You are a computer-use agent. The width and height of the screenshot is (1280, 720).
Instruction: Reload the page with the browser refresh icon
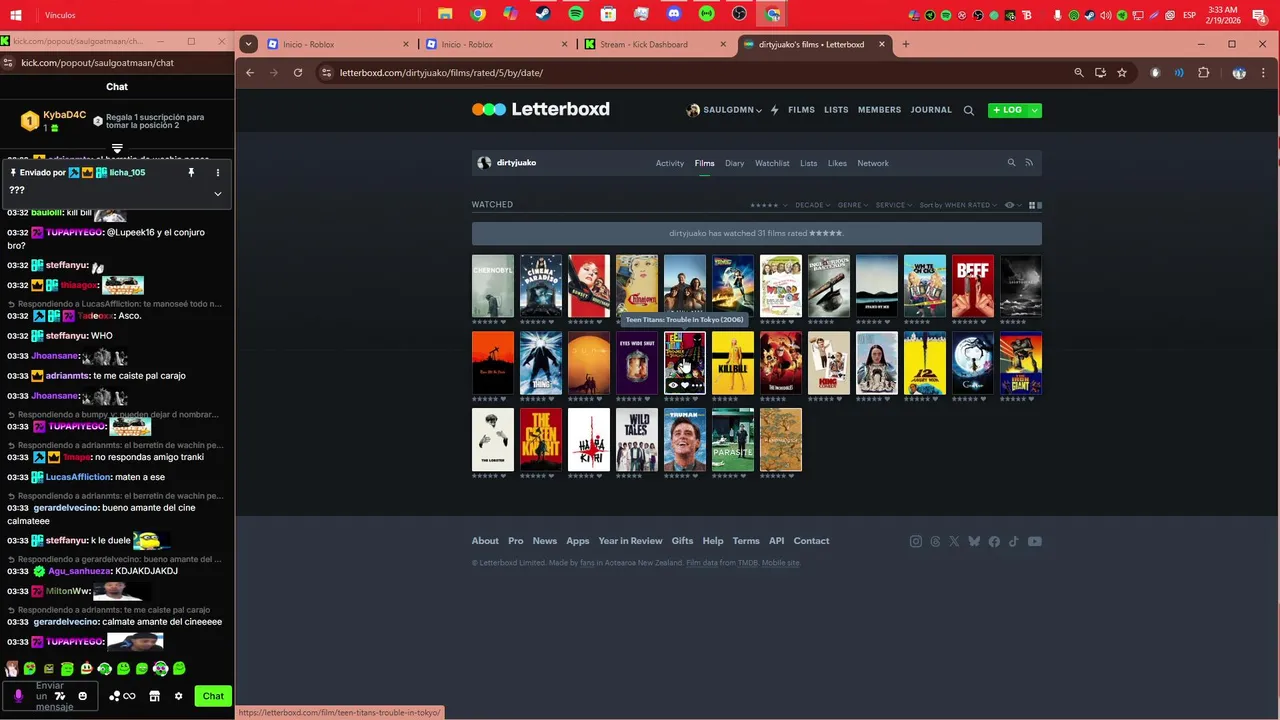pyautogui.click(x=298, y=73)
